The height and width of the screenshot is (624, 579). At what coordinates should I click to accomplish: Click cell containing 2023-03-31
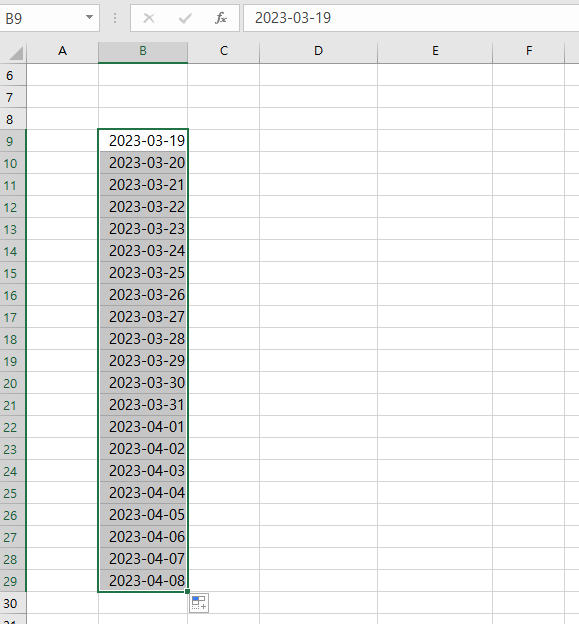(x=143, y=405)
